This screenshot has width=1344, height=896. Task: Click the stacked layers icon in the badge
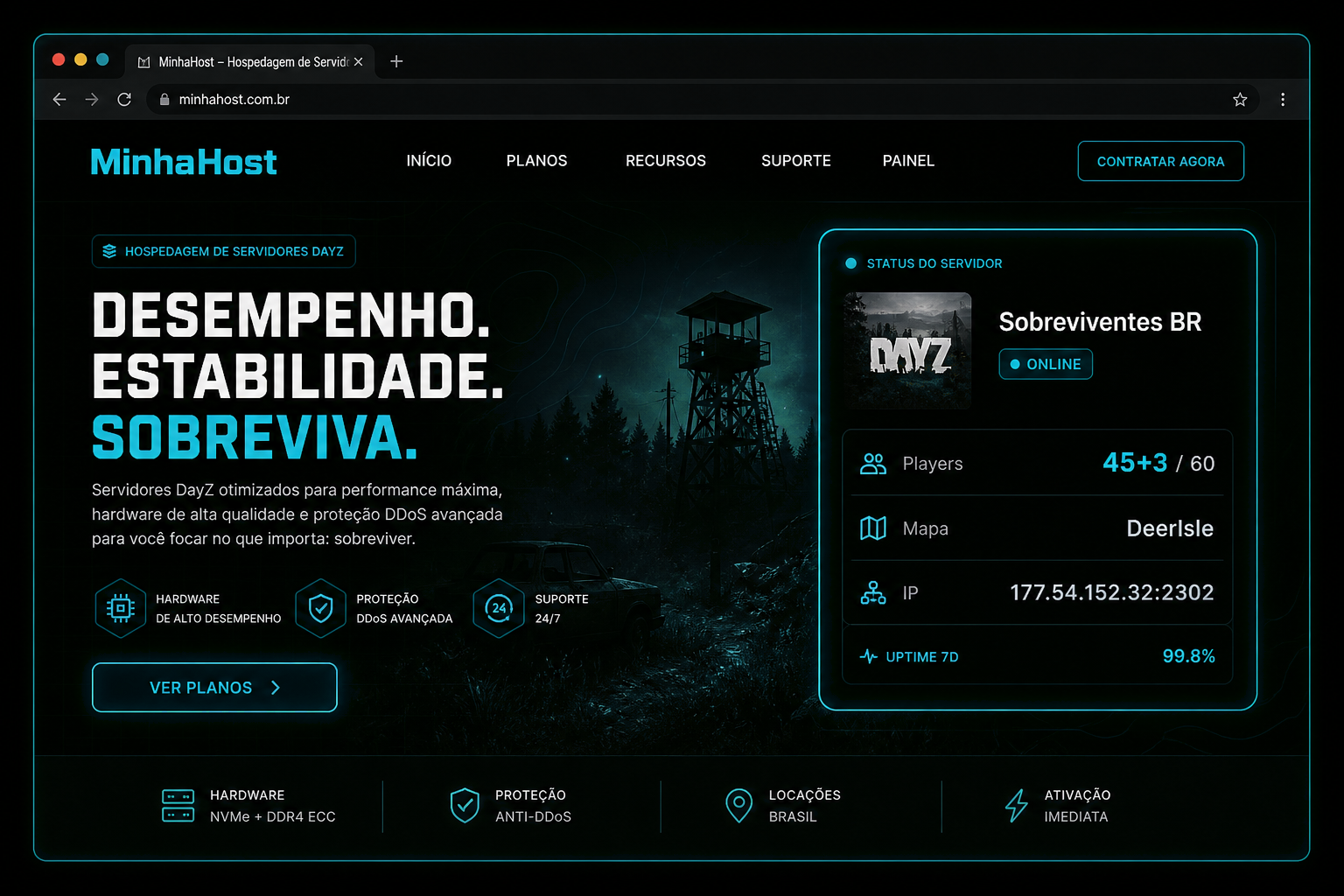[x=109, y=251]
